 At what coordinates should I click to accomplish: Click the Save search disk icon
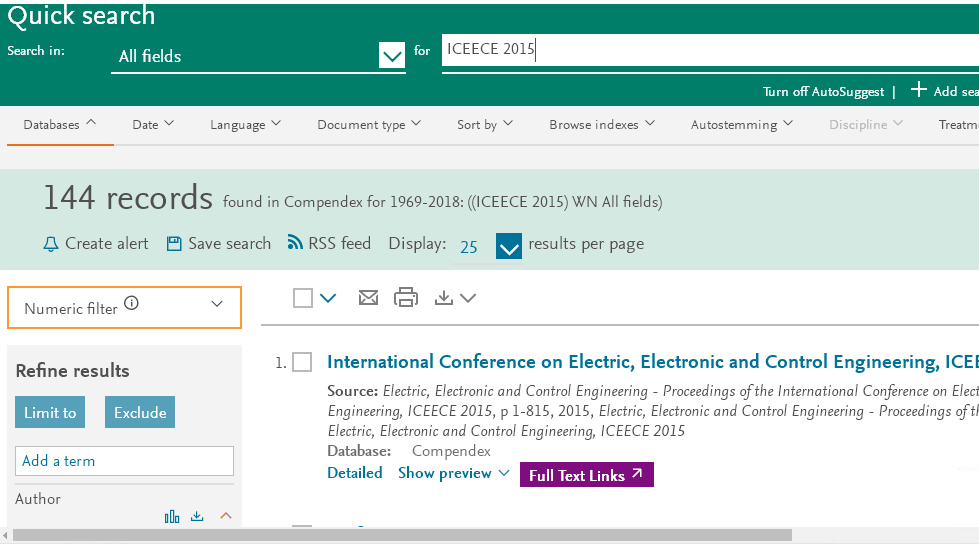tap(174, 243)
